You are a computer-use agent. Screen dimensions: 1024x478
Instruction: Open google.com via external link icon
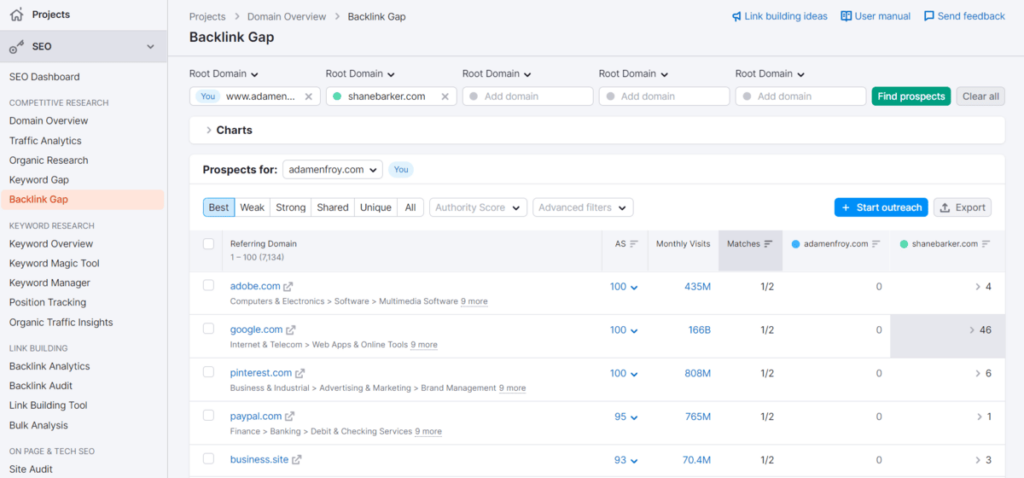pos(291,330)
